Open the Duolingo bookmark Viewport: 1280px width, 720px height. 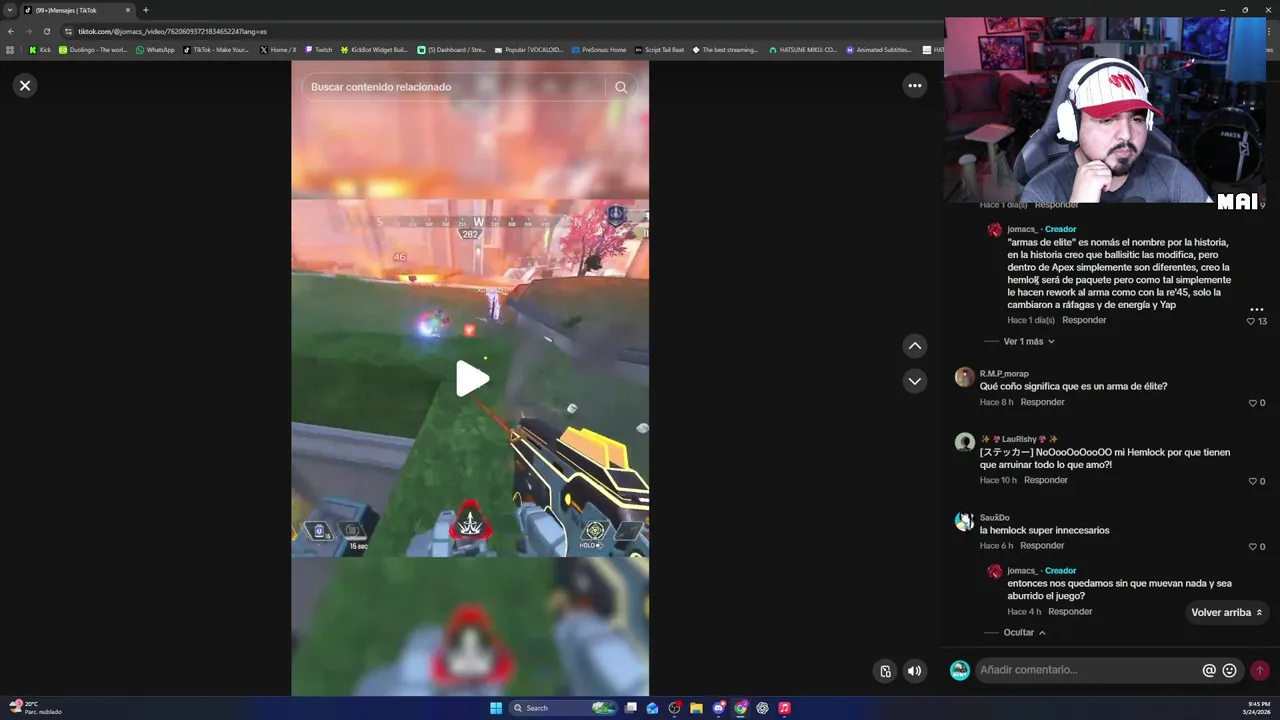93,50
